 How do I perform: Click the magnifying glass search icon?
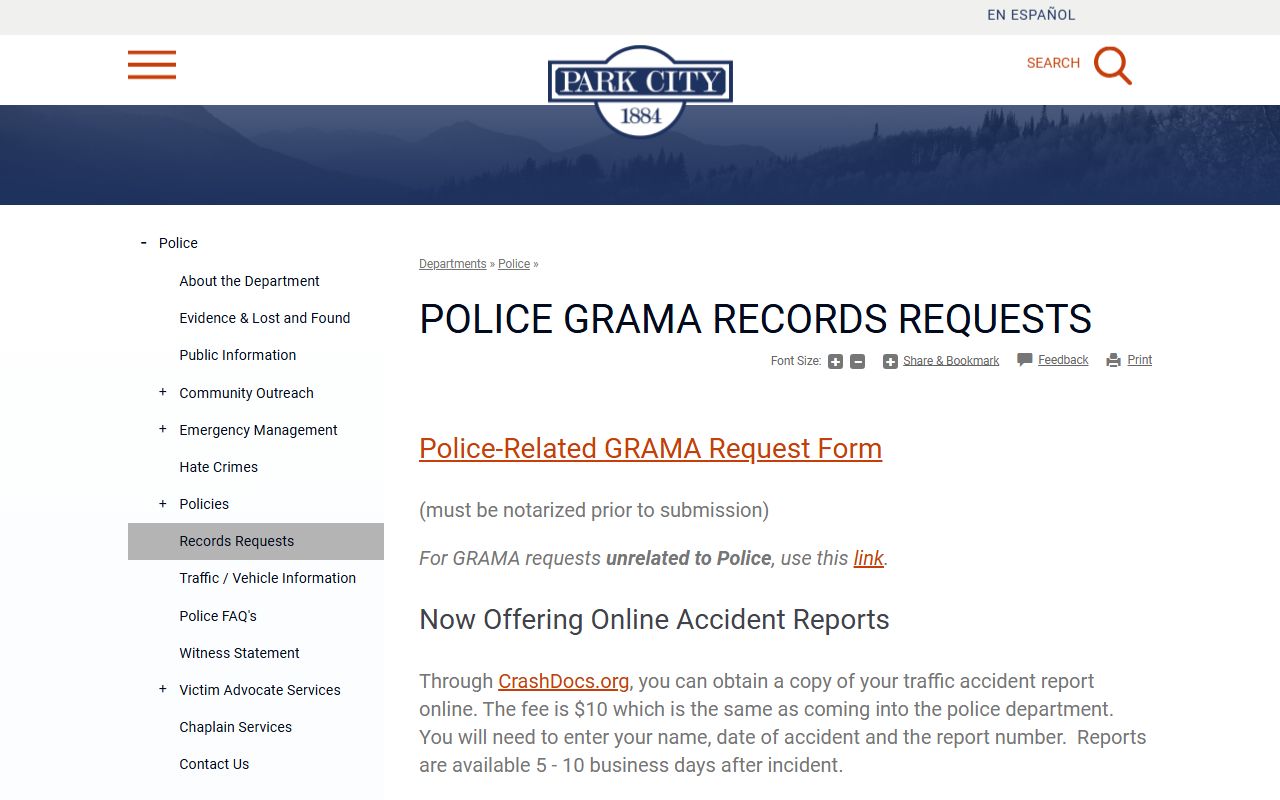(x=1112, y=65)
